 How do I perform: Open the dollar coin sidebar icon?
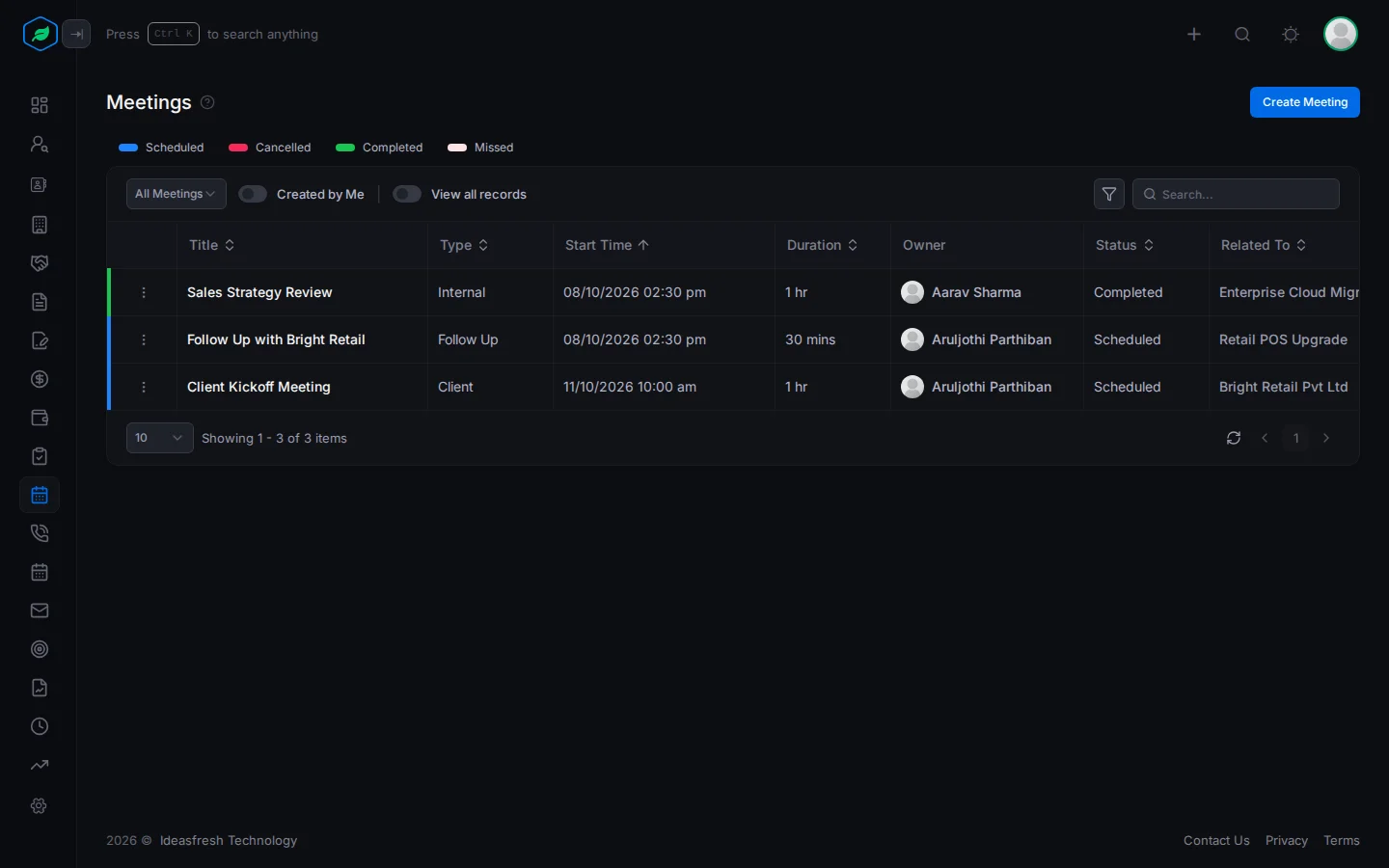[40, 379]
